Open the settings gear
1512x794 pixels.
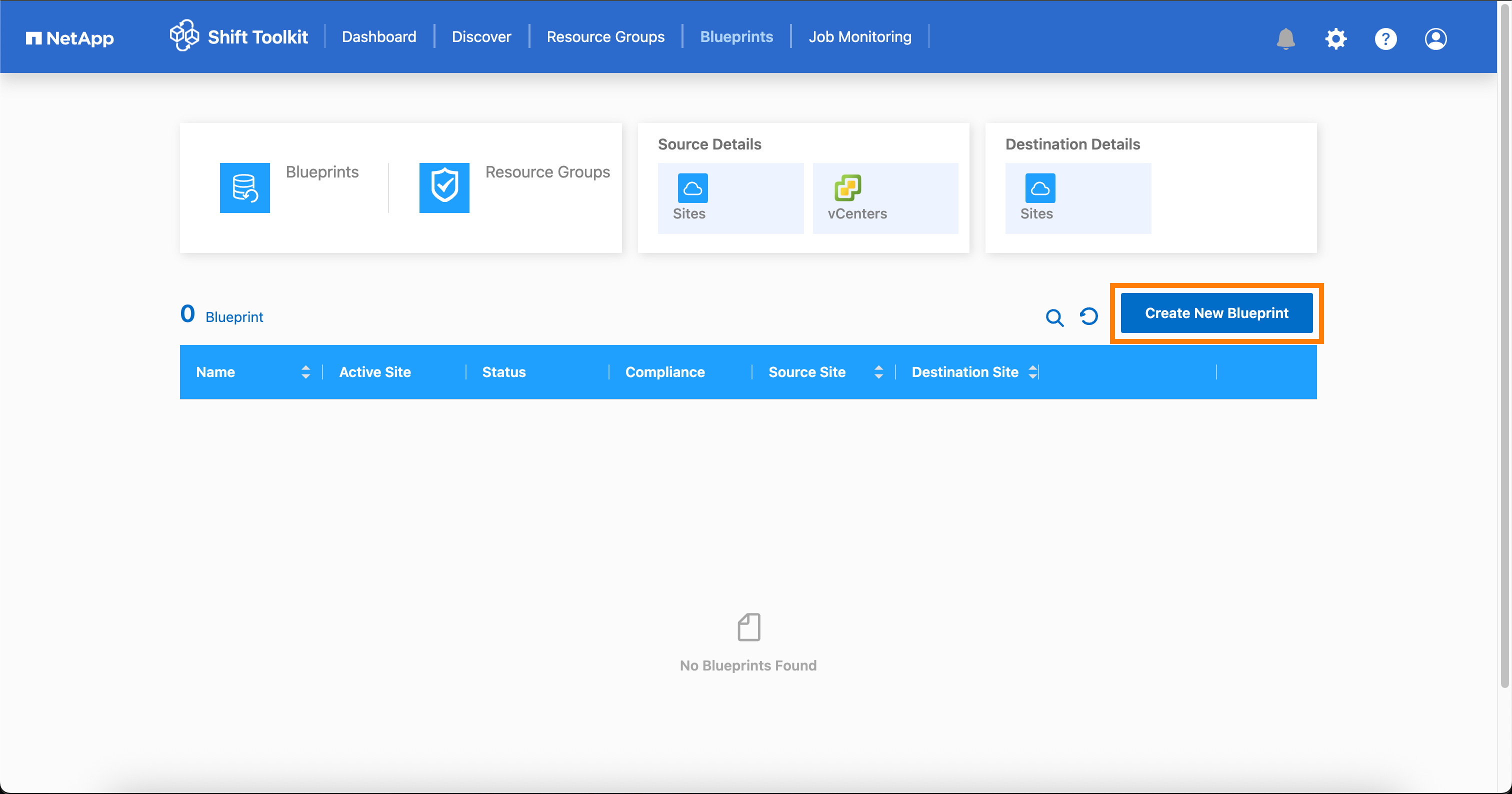click(1335, 38)
